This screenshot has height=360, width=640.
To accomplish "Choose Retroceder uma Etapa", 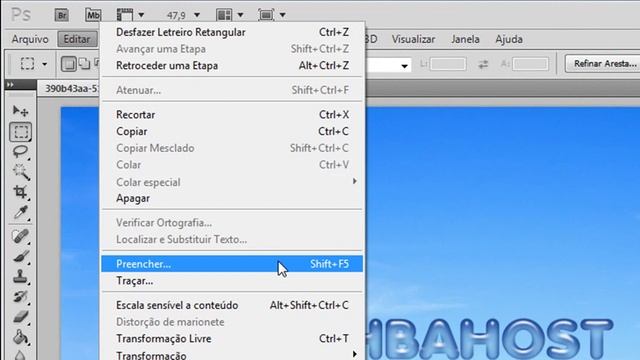I will pyautogui.click(x=232, y=66).
